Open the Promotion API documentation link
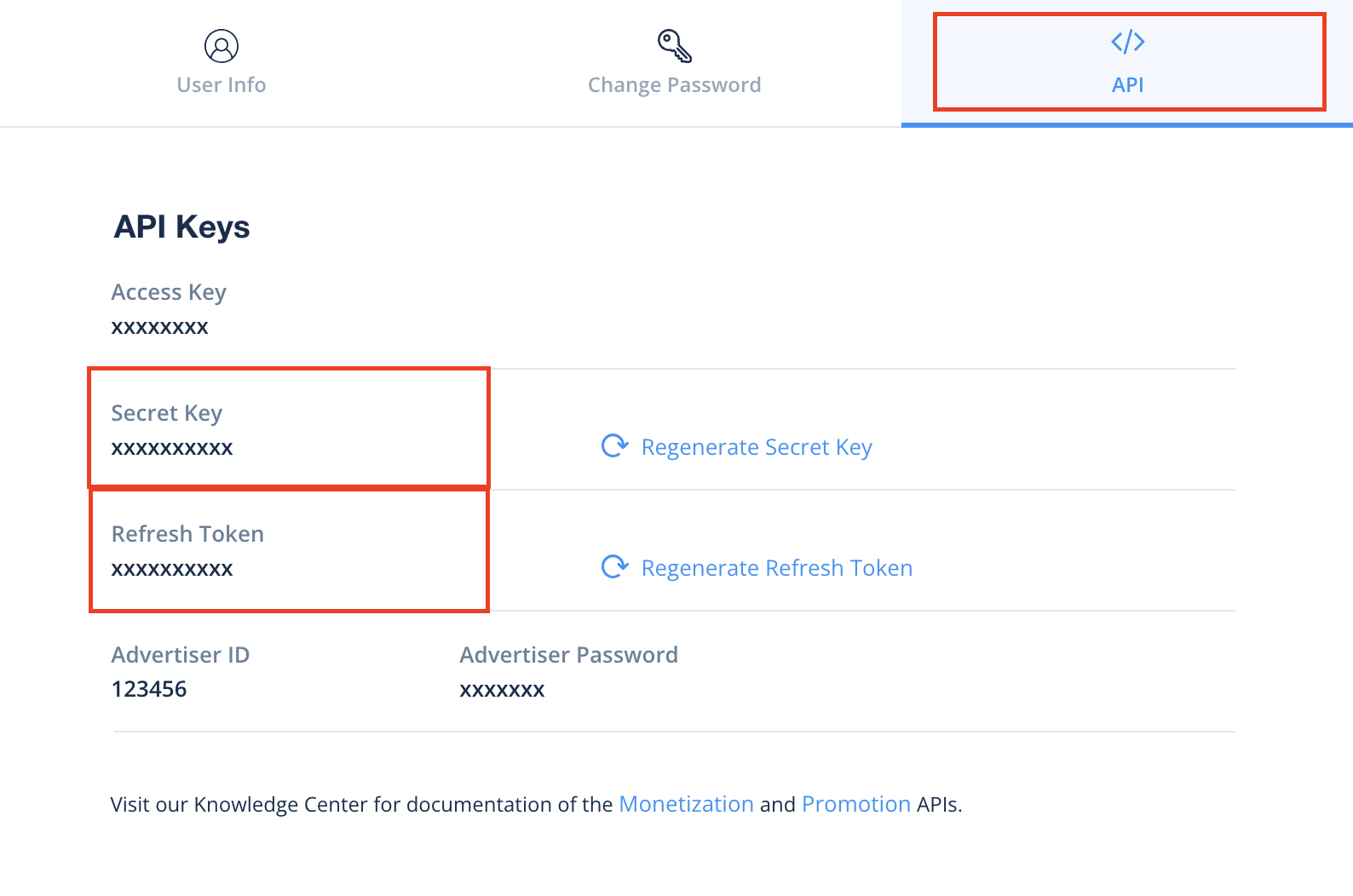This screenshot has height=896, width=1353. coord(856,804)
